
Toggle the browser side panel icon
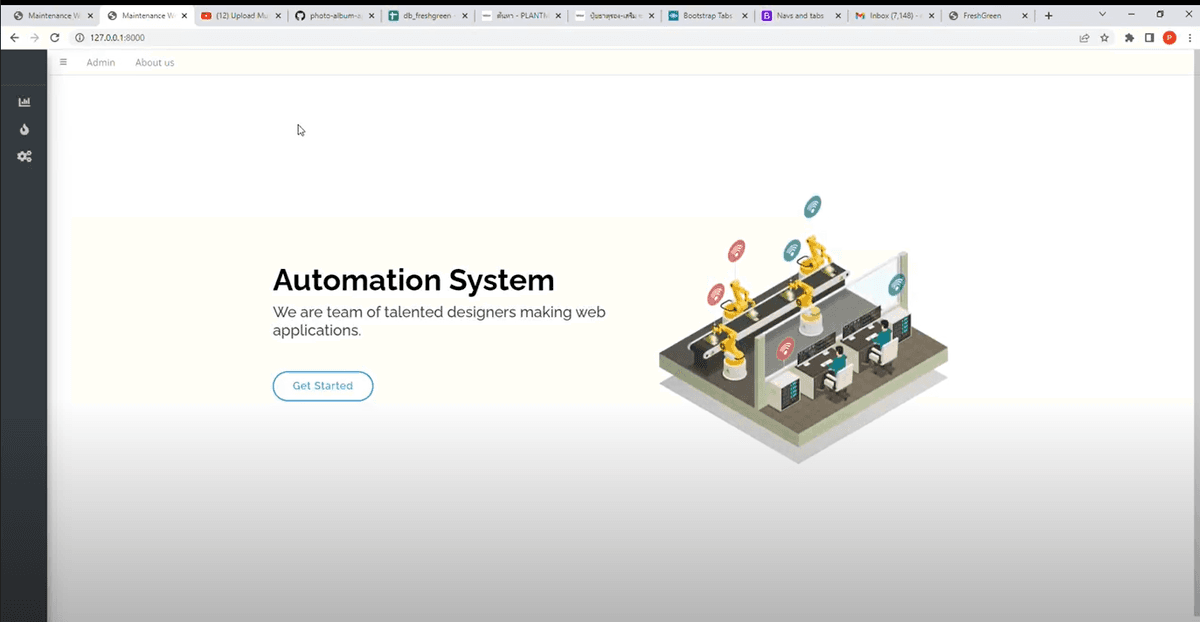(1149, 37)
